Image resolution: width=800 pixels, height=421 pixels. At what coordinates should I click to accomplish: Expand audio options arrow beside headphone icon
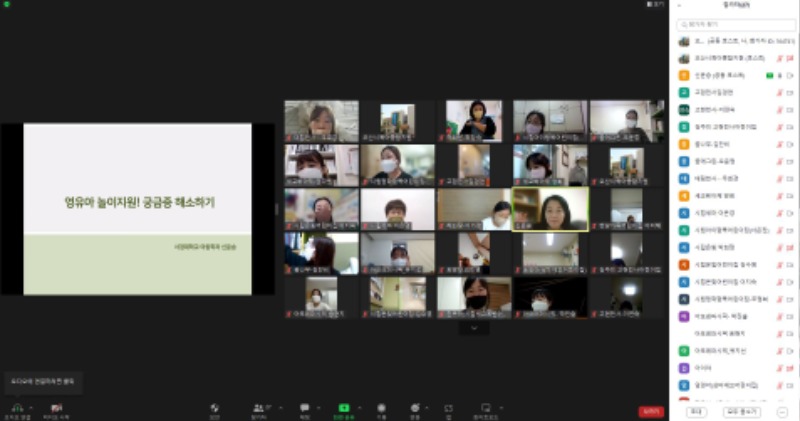point(29,407)
